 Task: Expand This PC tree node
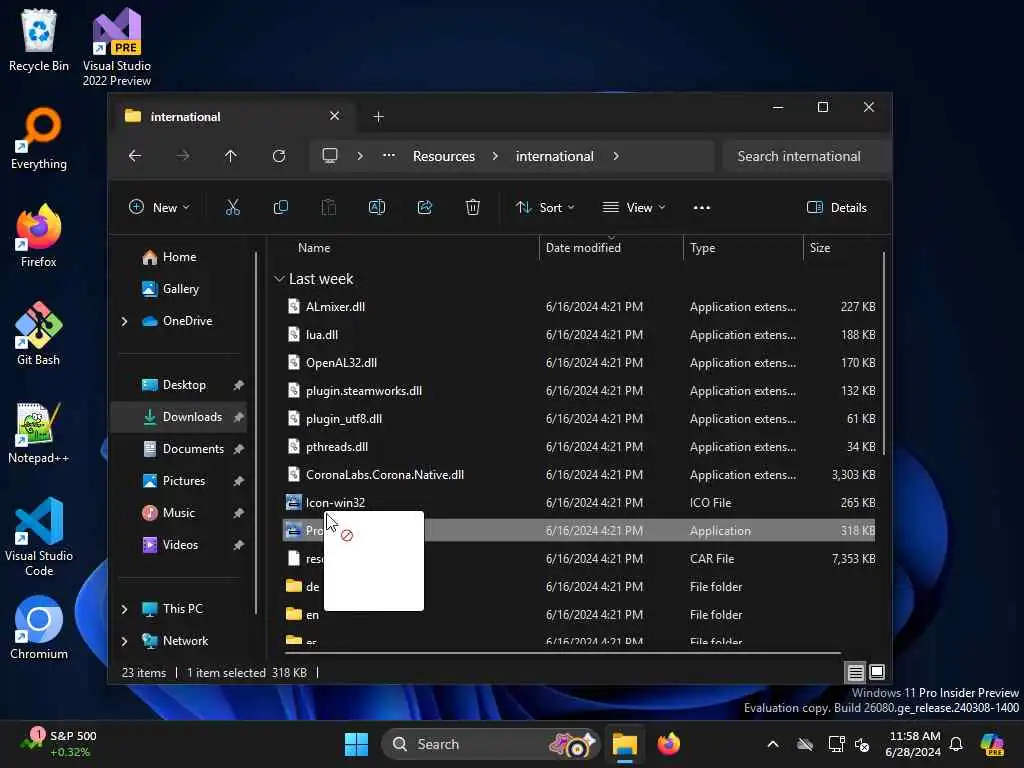click(124, 609)
